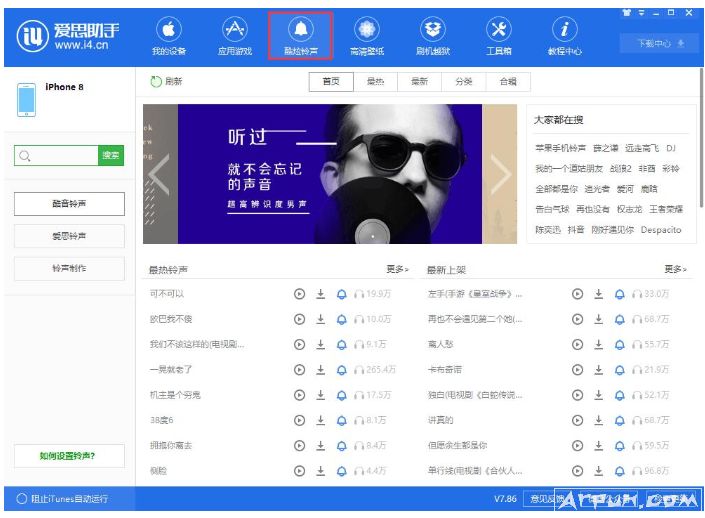705x518 pixels.
Task: Click bell icon for 左手(手游《皇室战争》)
Action: pyautogui.click(x=620, y=294)
